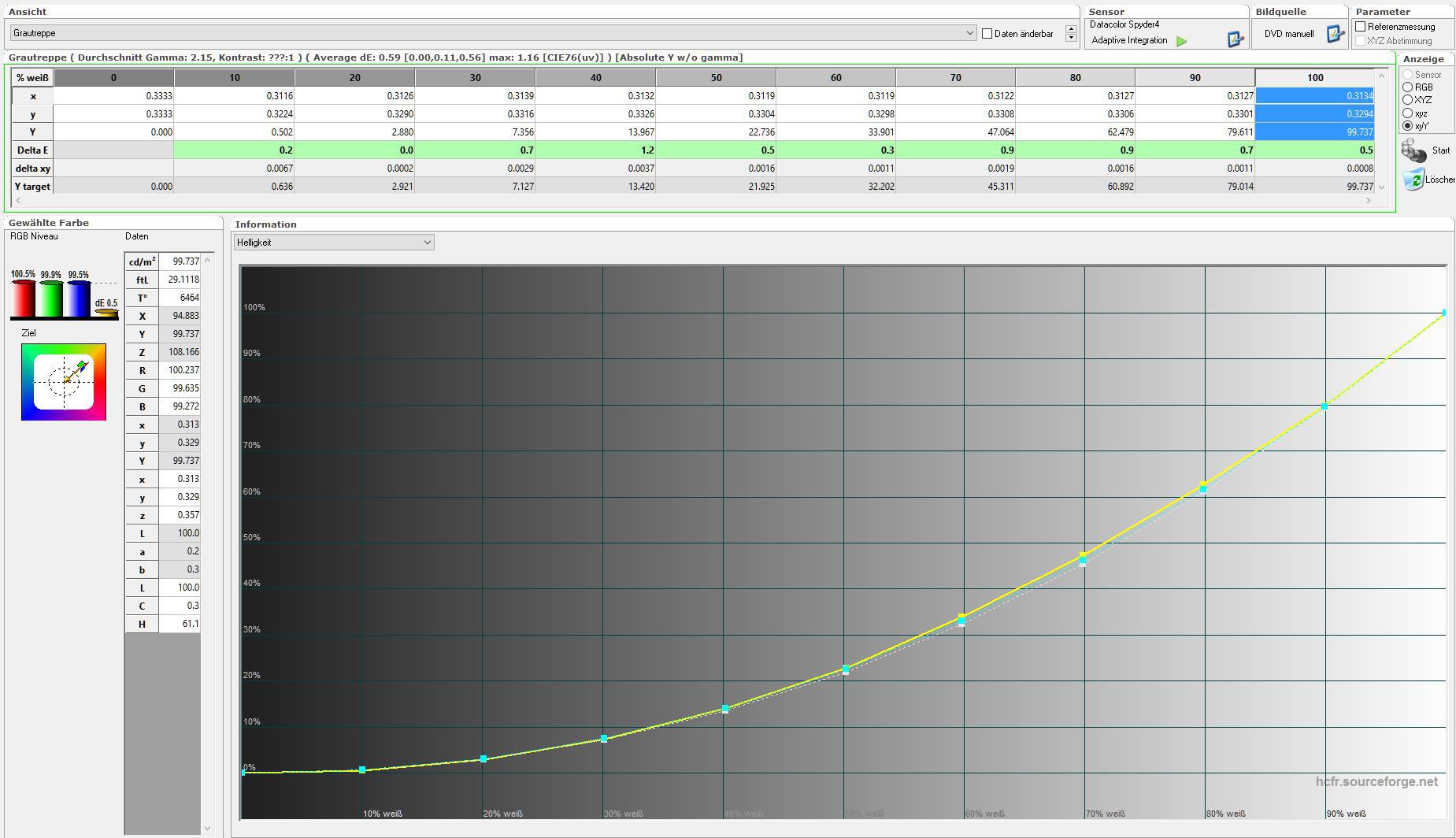Click the green measure arrow beside Adaptive Integration
Image resolution: width=1456 pixels, height=838 pixels.
coord(1181,41)
